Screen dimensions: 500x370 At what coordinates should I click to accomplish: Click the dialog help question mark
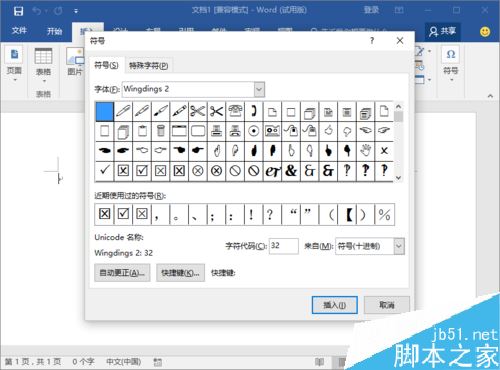372,41
